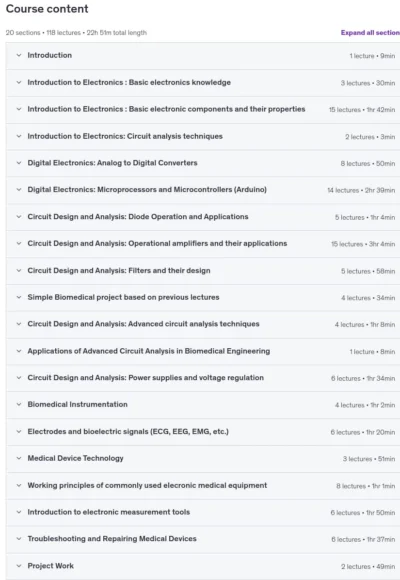Open Working principles of medical equipment section
Image resolution: width=400 pixels, height=580 pixels.
tap(203, 486)
